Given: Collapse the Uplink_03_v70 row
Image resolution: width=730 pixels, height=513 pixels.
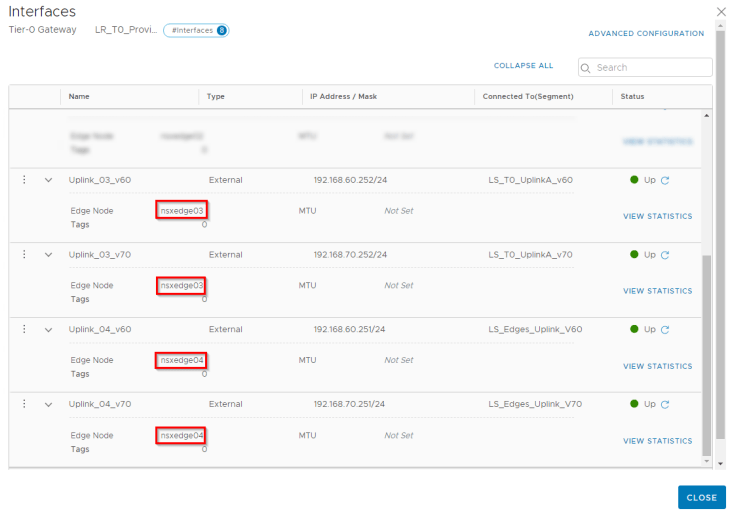Looking at the screenshot, I should 47,255.
